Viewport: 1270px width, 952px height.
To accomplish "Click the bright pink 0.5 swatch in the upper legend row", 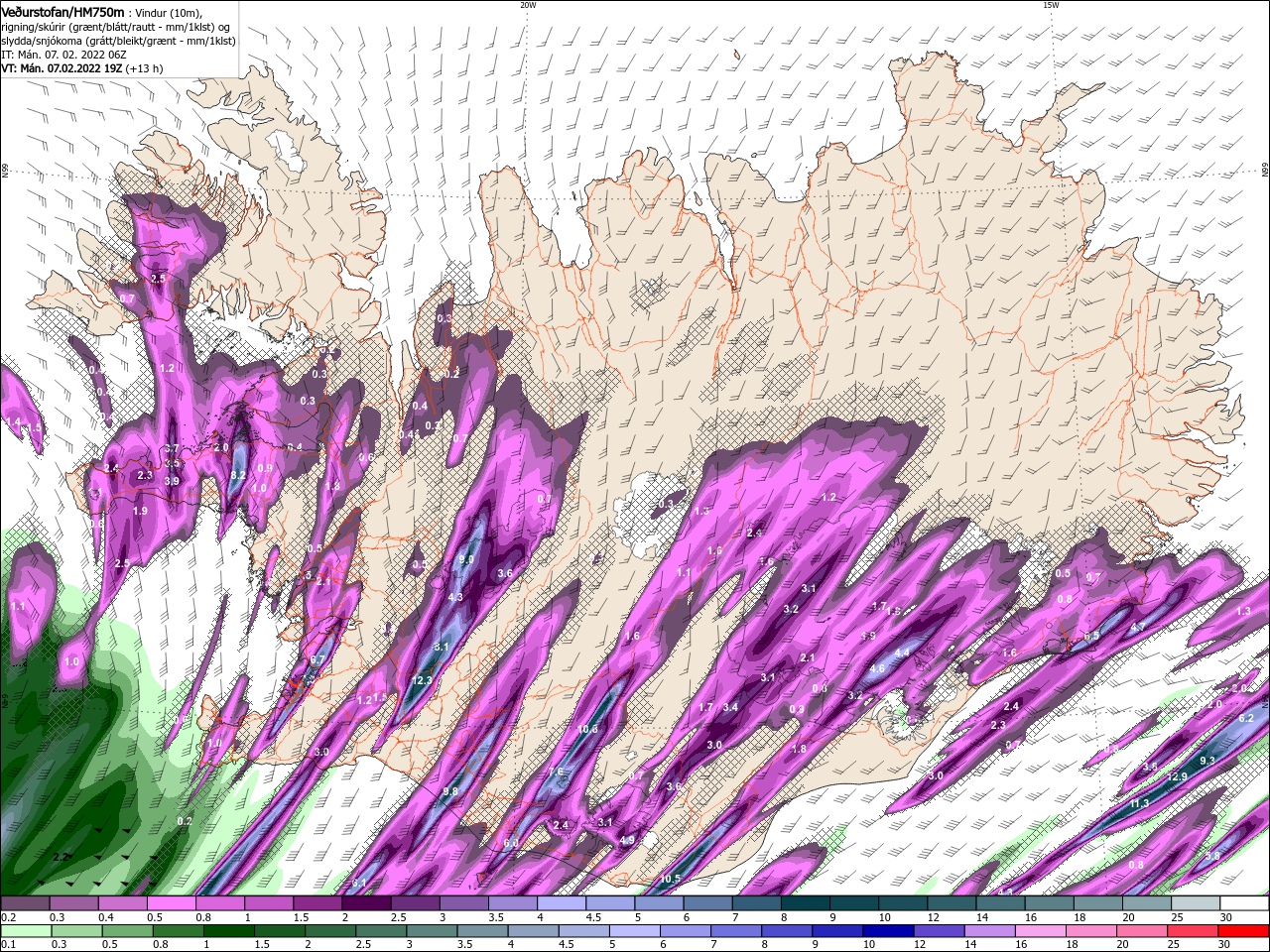I will click(x=171, y=903).
